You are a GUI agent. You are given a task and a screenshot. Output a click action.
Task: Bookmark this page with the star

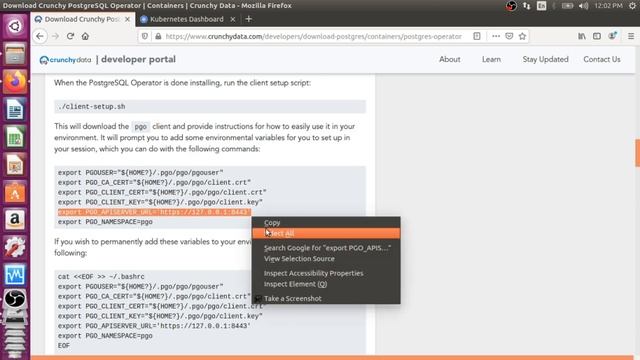click(x=522, y=36)
